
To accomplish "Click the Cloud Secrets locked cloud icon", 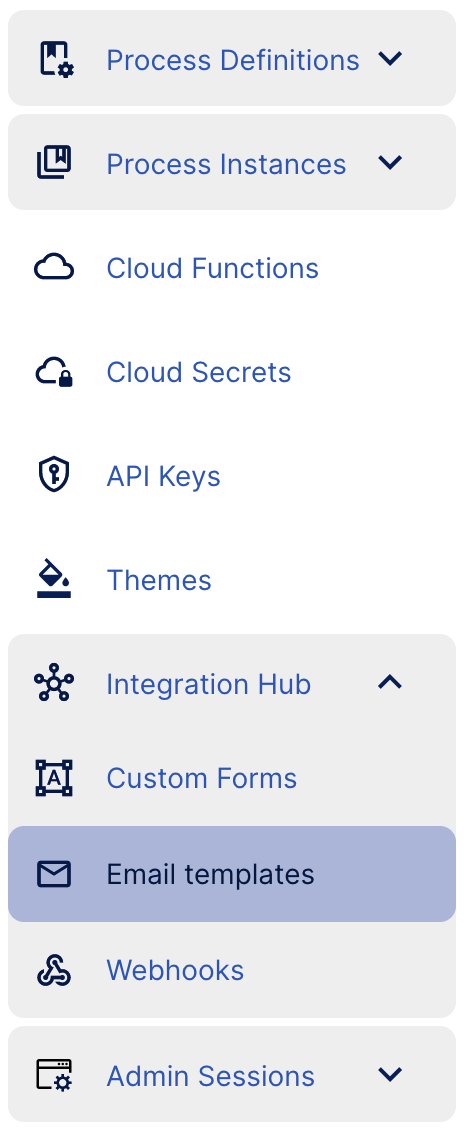I will 54,372.
